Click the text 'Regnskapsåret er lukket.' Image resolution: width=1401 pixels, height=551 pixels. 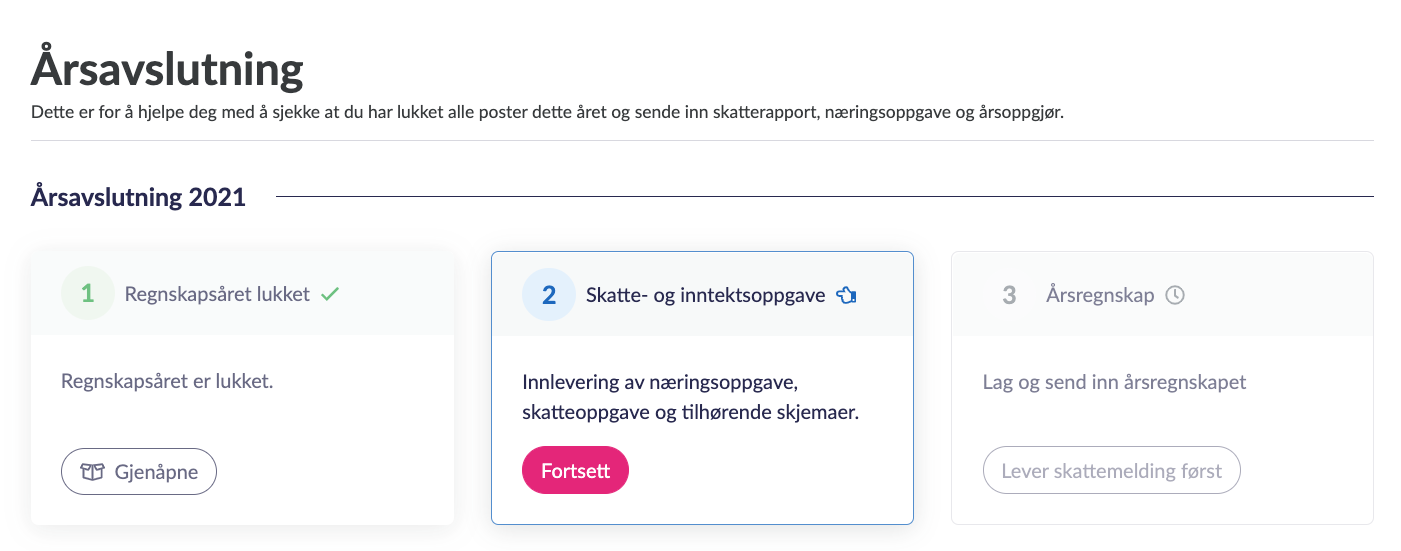click(167, 382)
